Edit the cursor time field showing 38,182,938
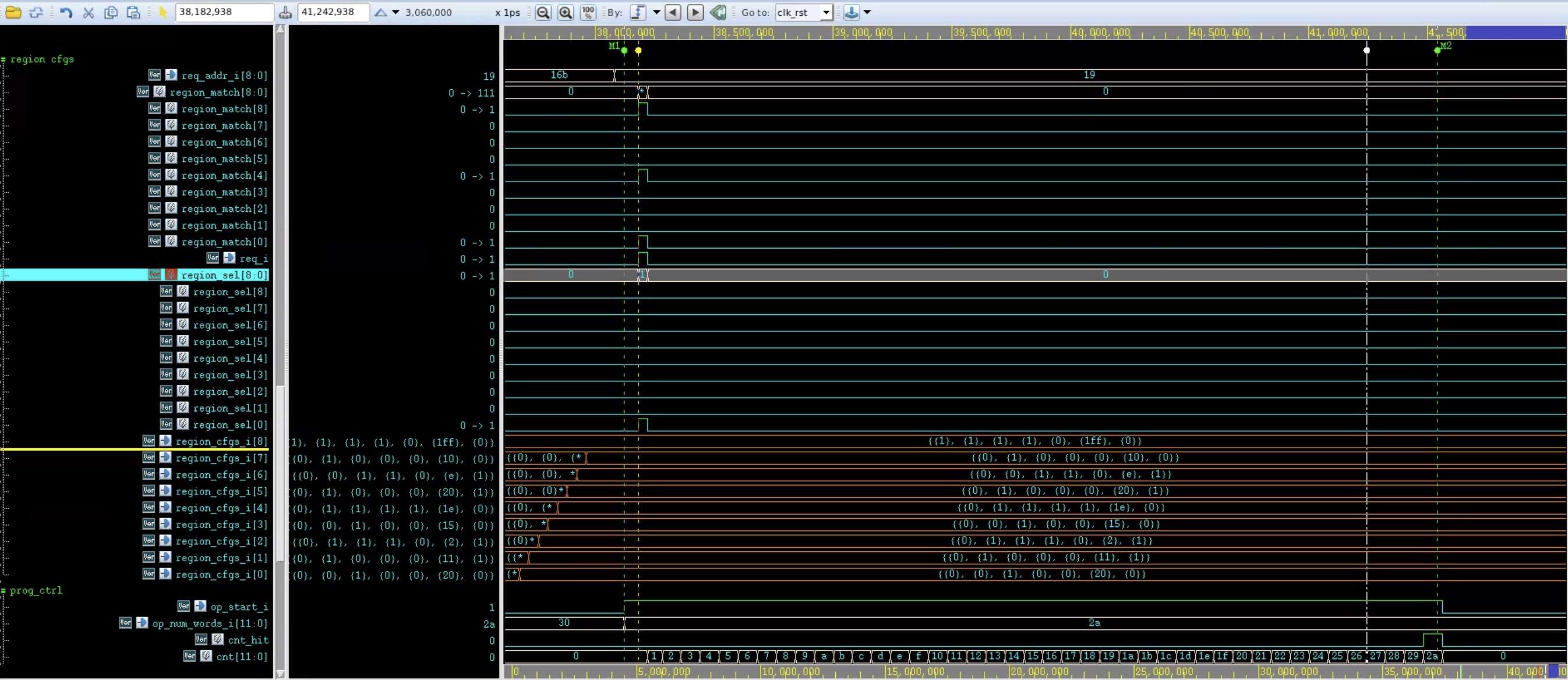 [x=224, y=12]
